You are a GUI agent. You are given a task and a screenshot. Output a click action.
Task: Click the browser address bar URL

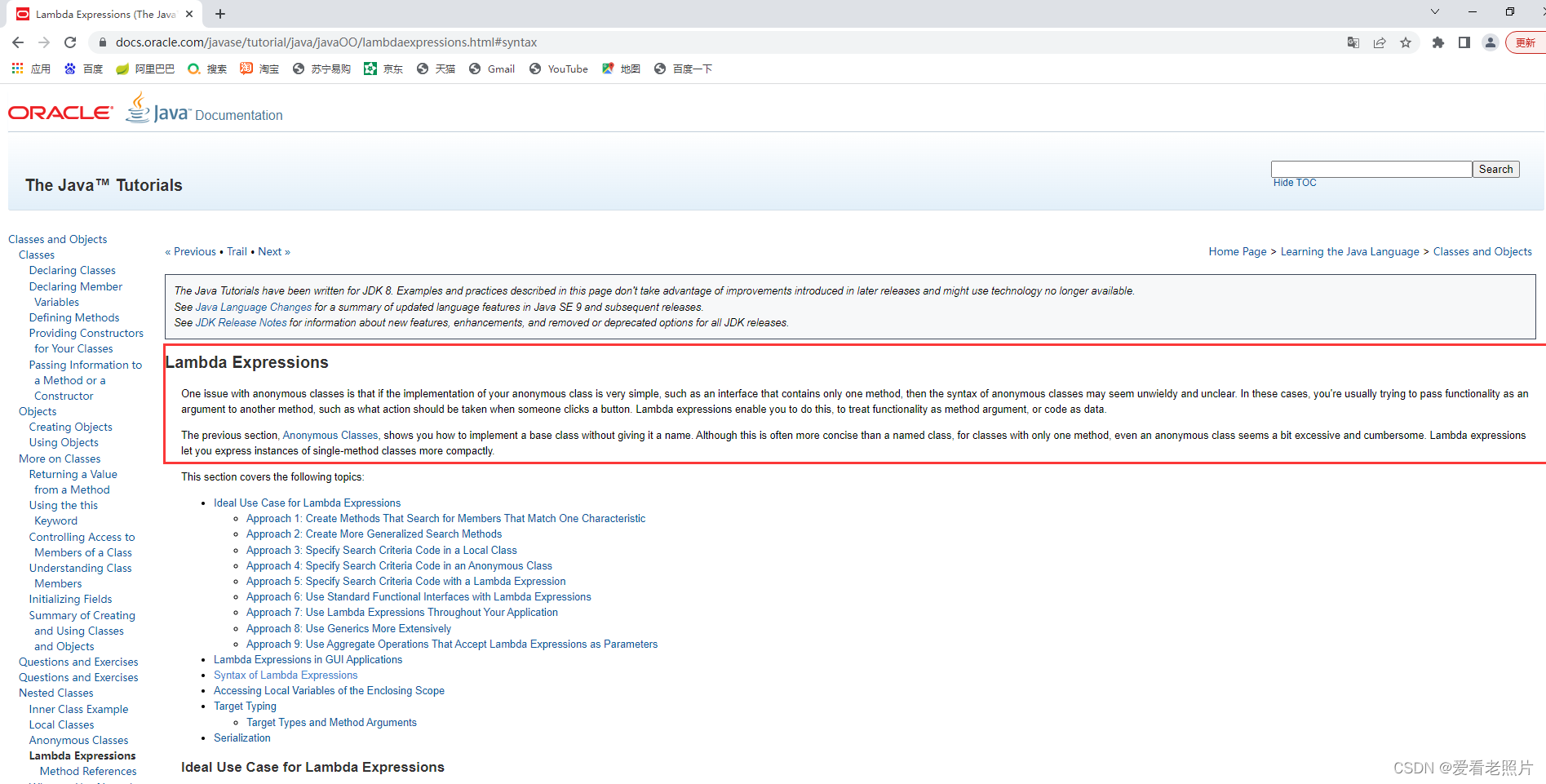pos(326,42)
